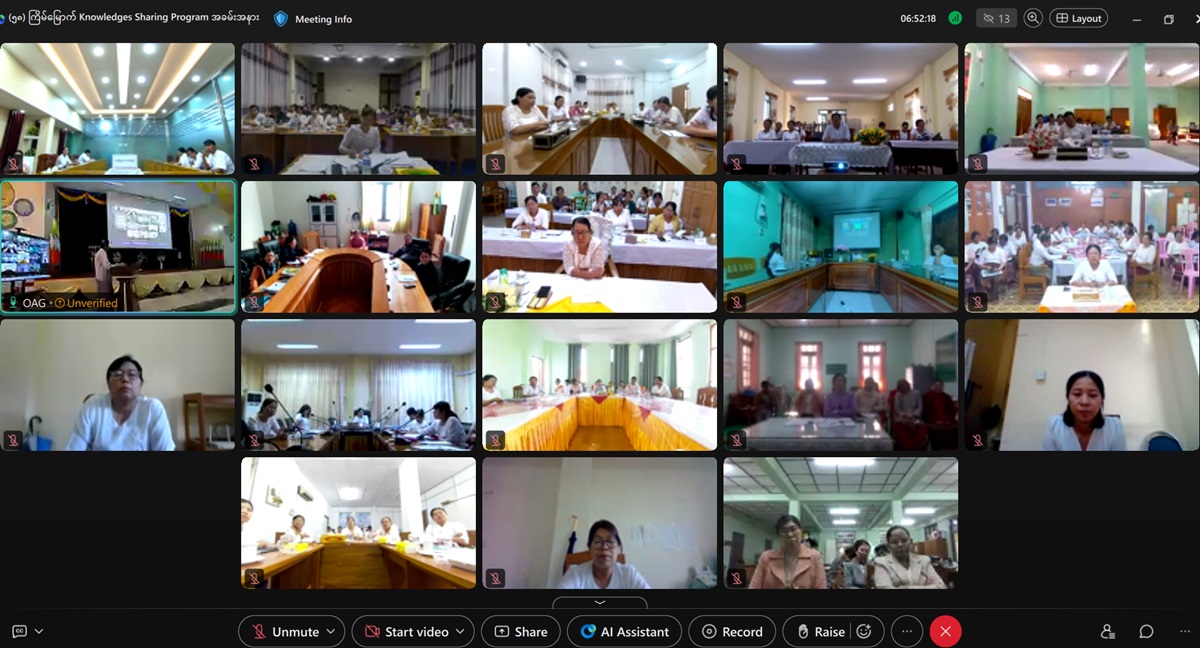Click the zoom magnifier icon

[1033, 18]
